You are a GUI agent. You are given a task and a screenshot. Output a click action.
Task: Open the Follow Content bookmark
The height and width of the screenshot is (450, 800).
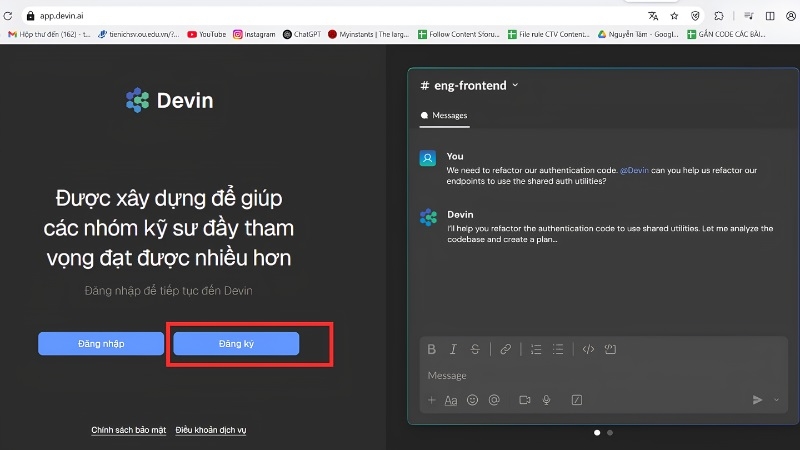[x=459, y=34]
